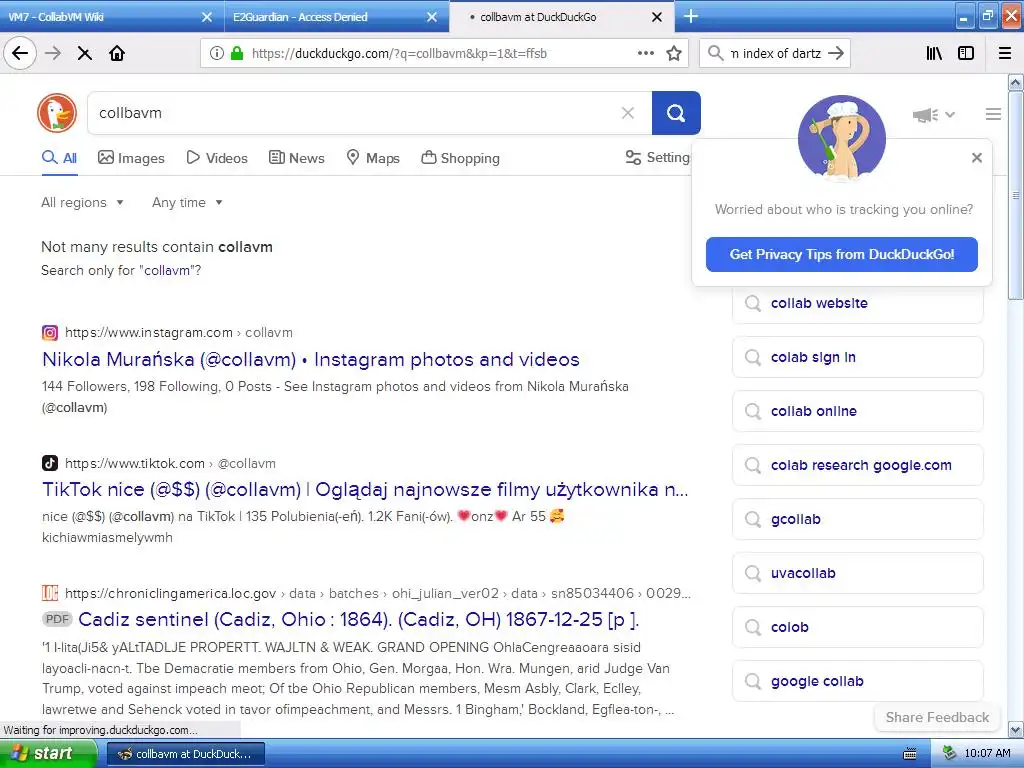Click scrollbar down arrow
The height and width of the screenshot is (768, 1024).
click(1016, 729)
